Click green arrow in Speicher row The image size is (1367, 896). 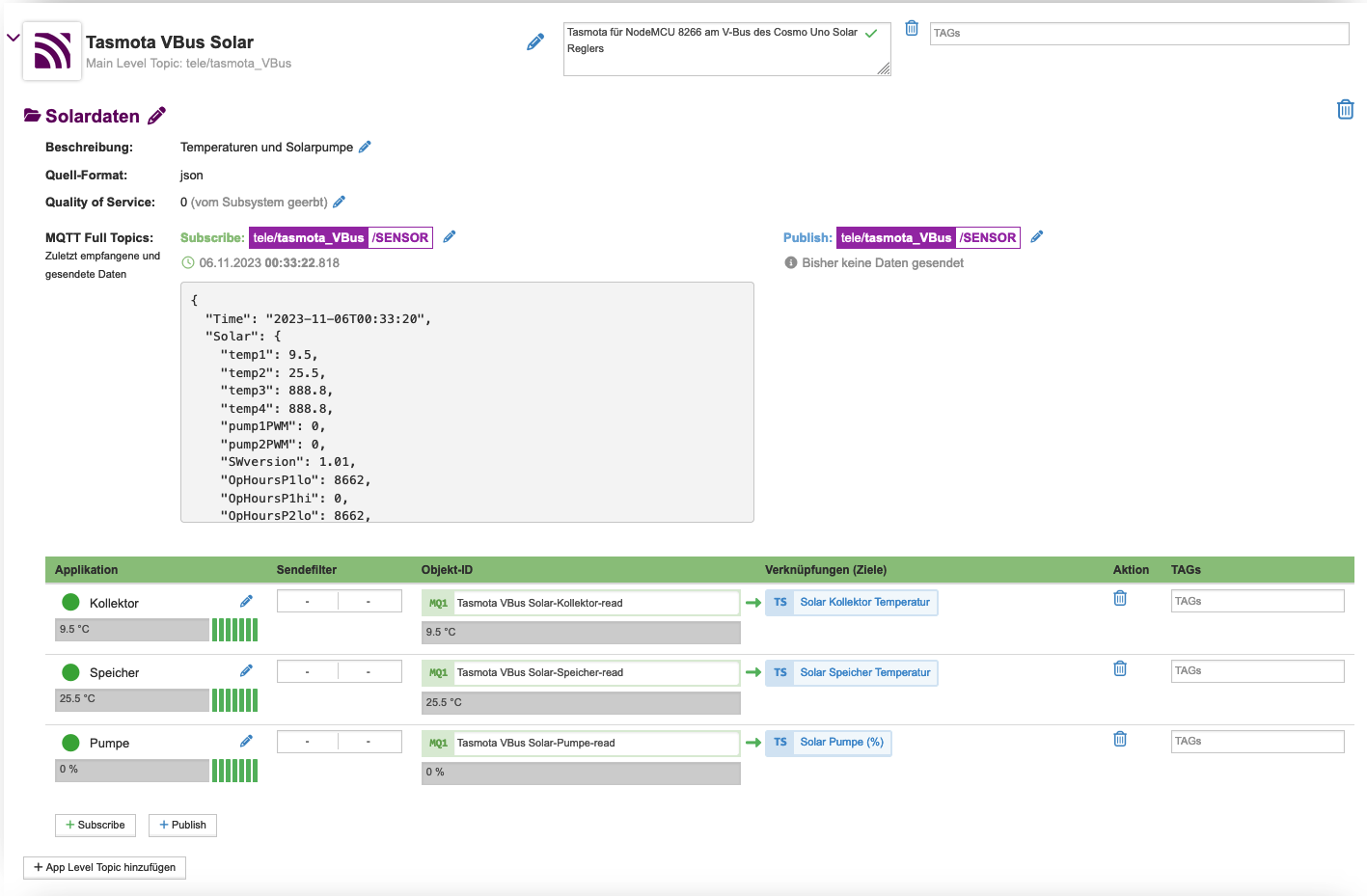[x=753, y=672]
